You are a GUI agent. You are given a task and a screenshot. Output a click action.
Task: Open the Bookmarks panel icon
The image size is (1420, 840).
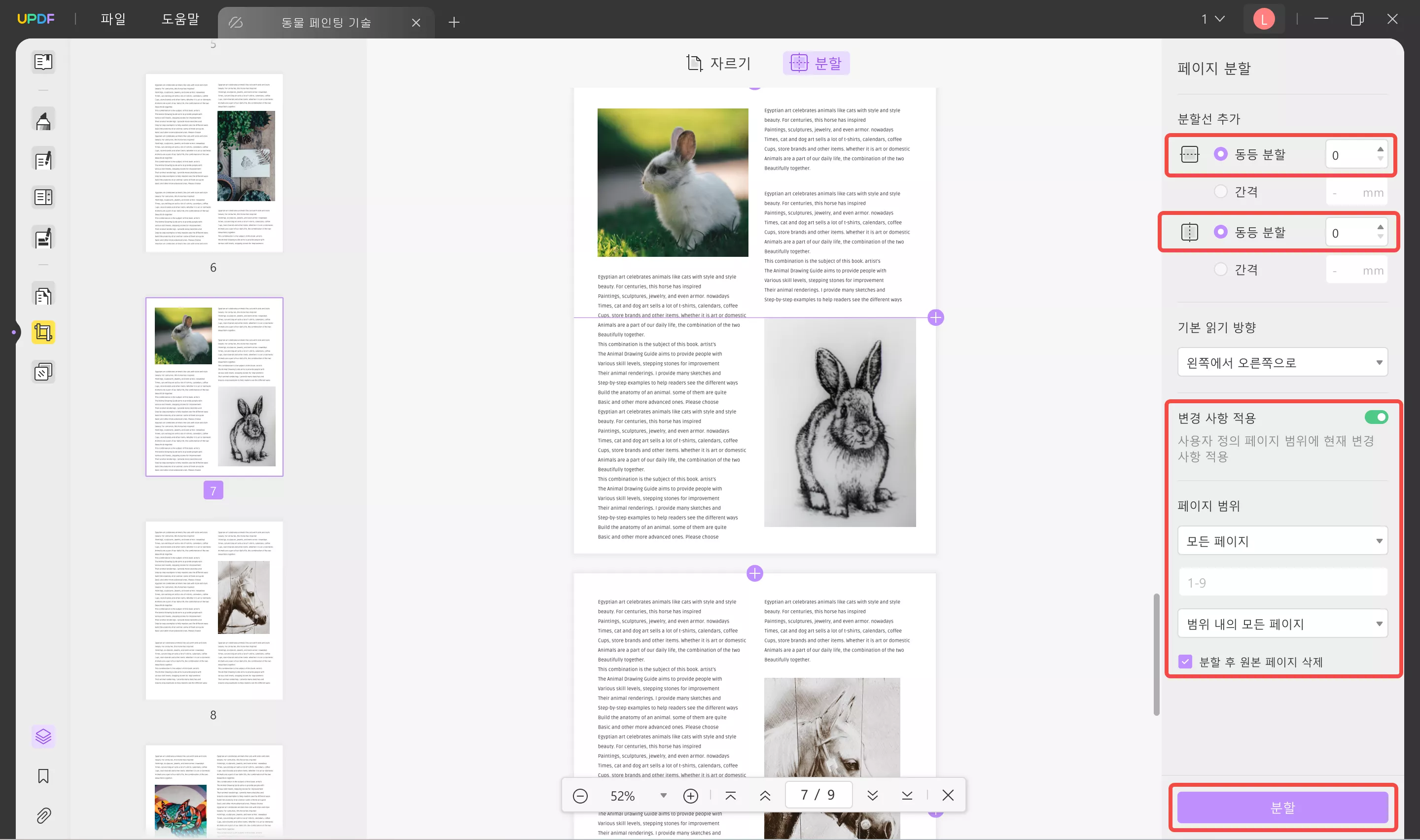[x=43, y=775]
